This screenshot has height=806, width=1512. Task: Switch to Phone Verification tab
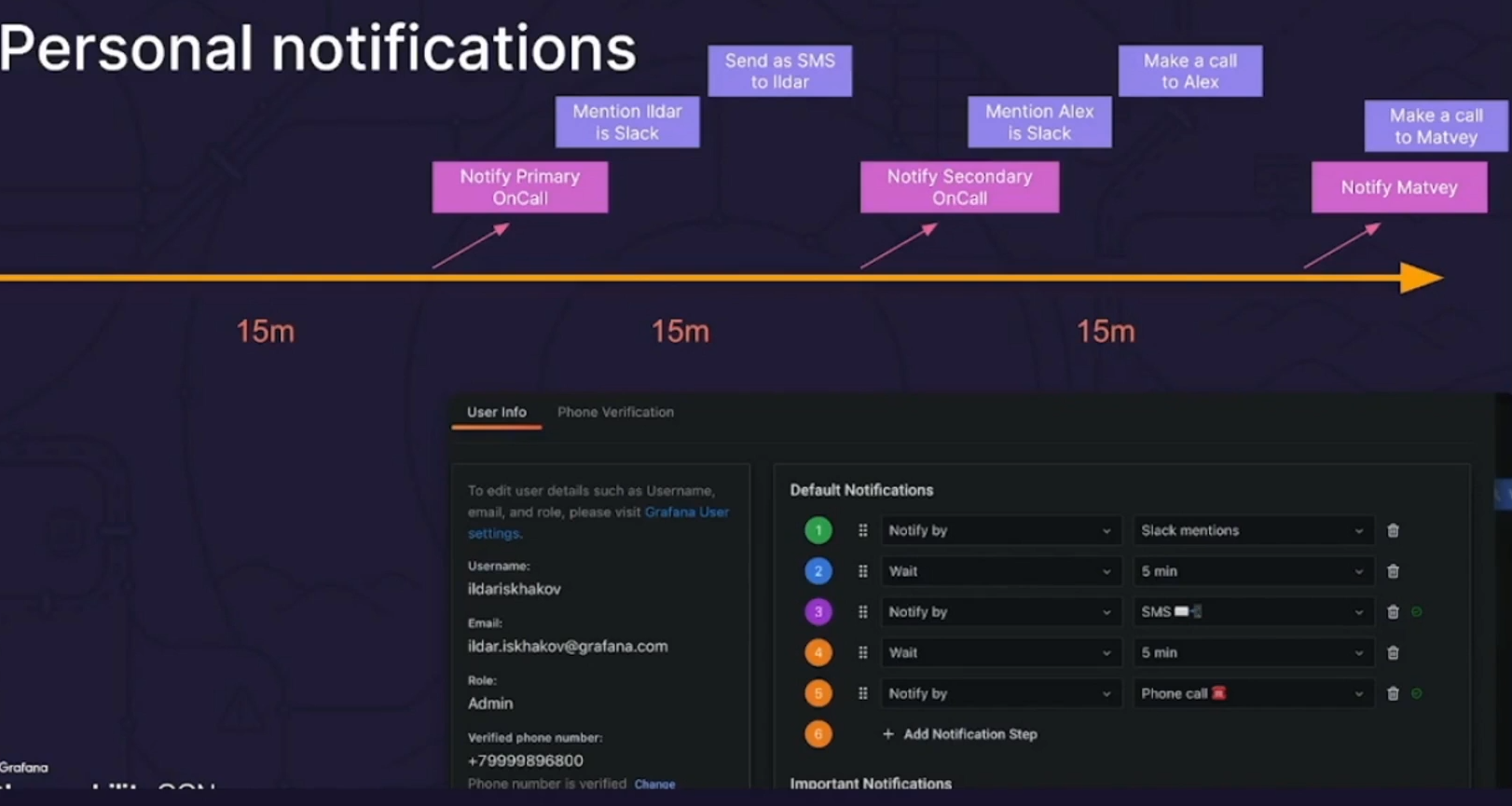(615, 412)
